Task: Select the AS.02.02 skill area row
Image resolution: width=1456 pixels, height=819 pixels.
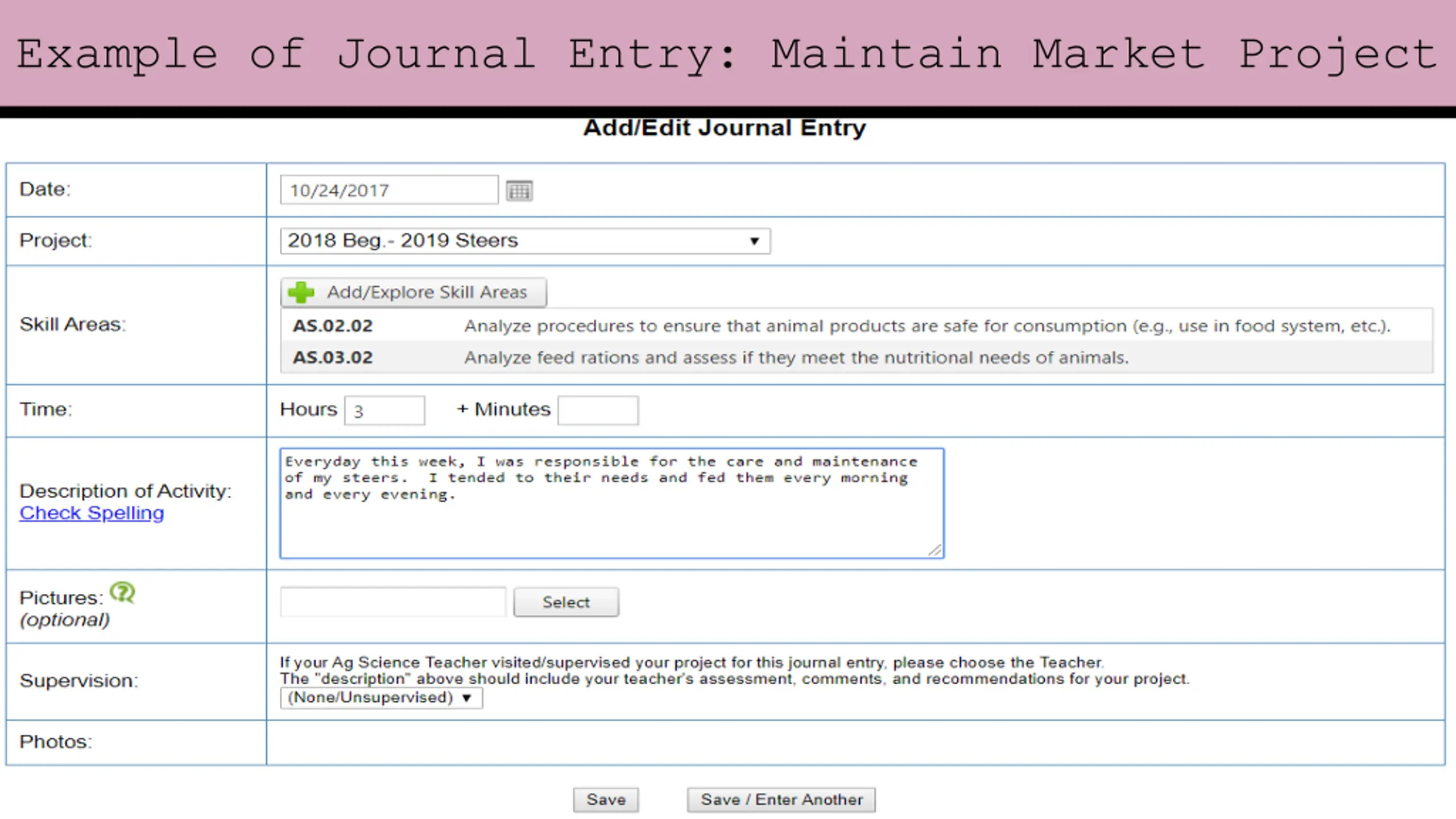Action: [x=857, y=326]
